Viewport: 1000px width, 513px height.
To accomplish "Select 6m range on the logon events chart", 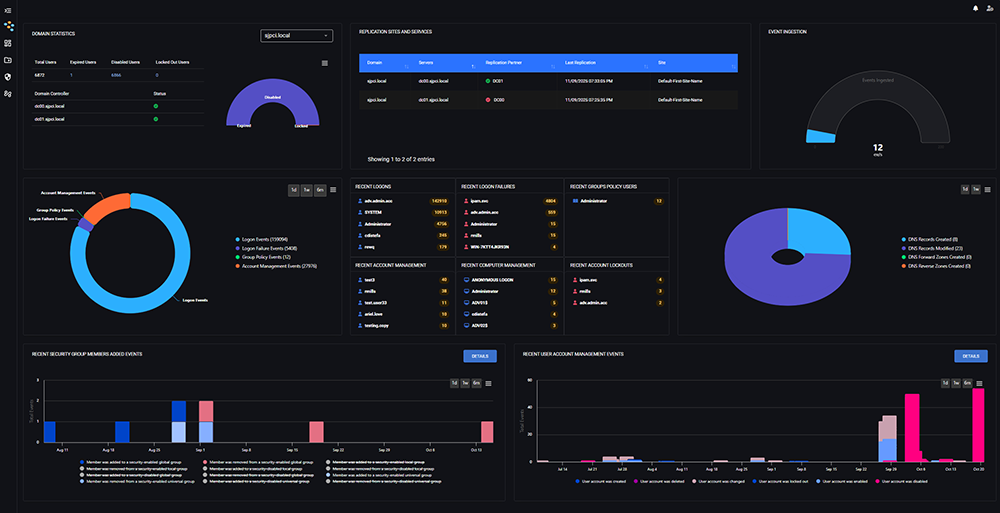I will (320, 190).
